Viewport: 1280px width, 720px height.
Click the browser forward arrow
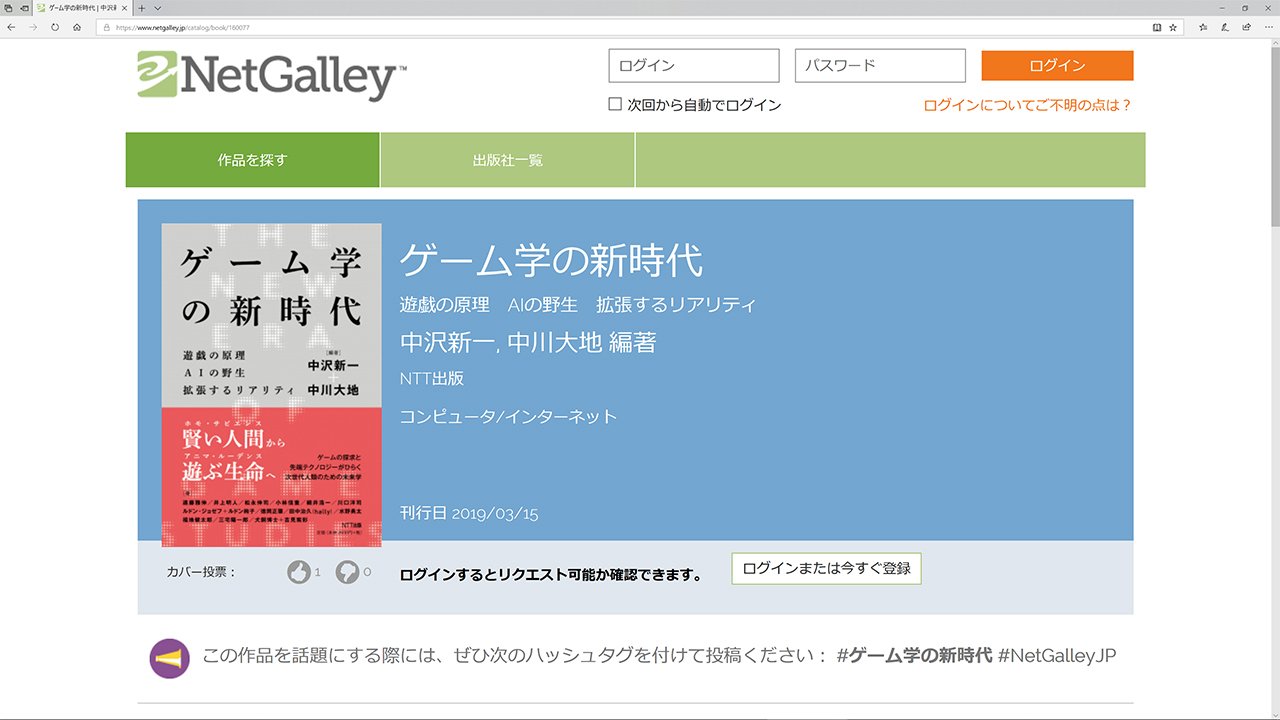coord(33,27)
